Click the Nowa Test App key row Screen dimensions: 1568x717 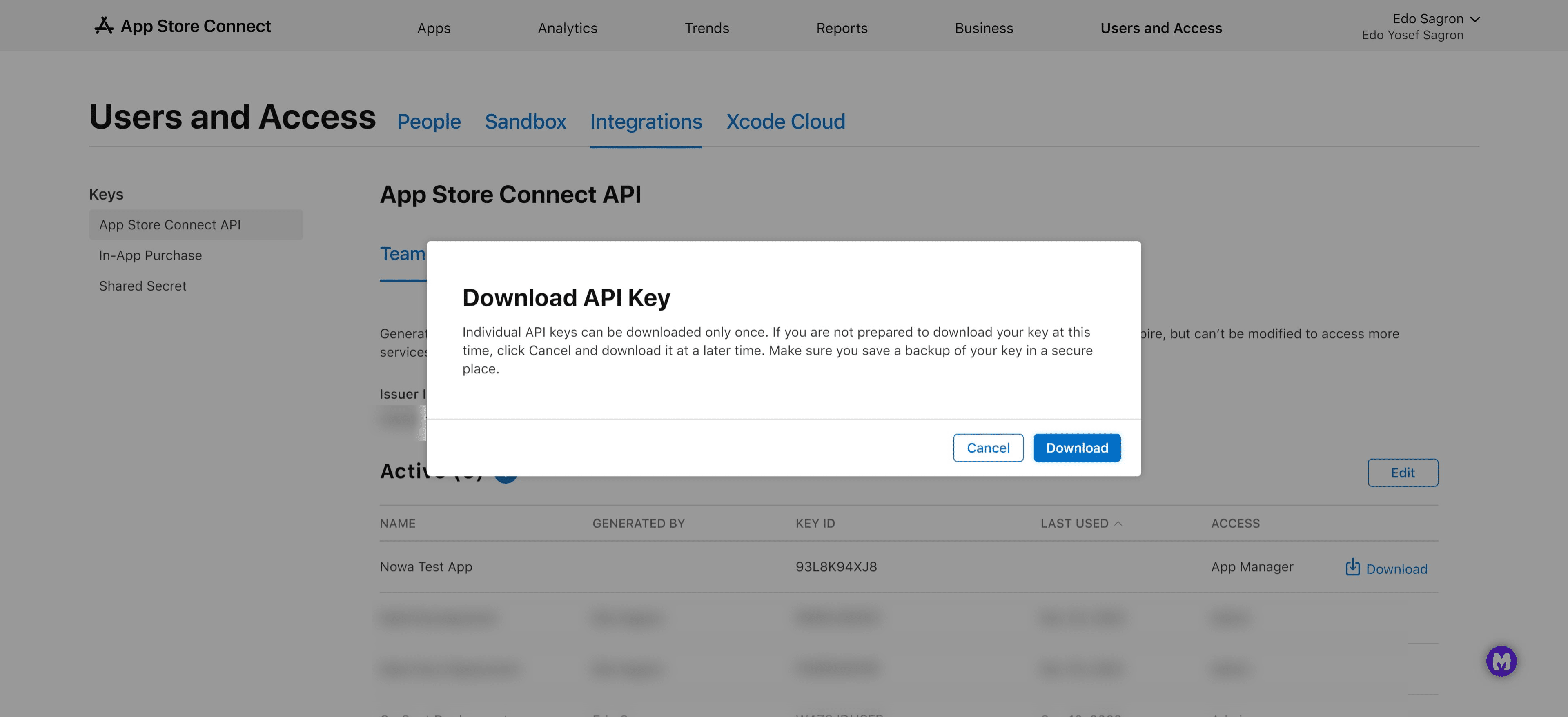[x=425, y=566]
